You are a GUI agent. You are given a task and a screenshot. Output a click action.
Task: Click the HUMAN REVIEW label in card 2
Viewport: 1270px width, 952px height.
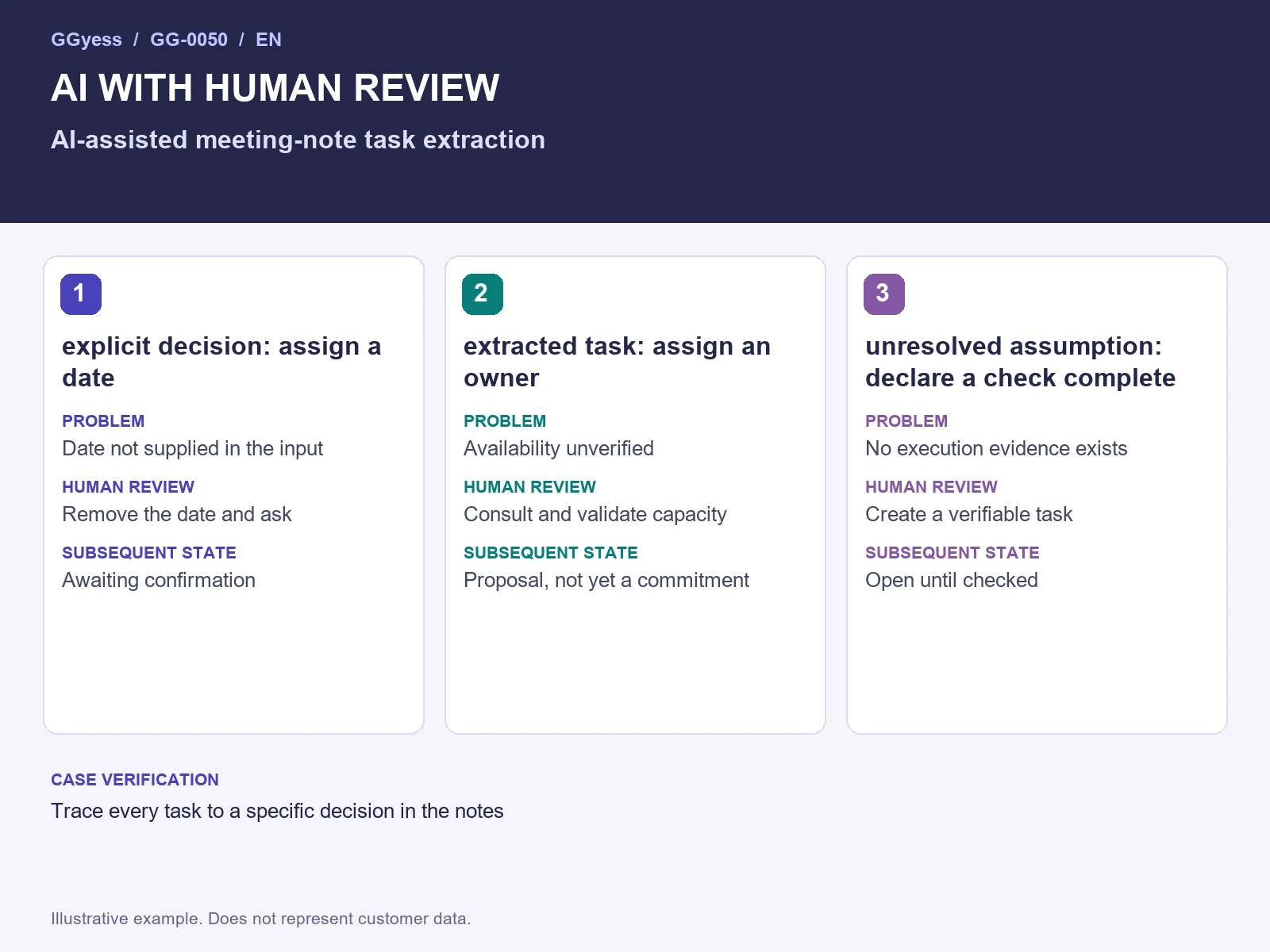[529, 487]
